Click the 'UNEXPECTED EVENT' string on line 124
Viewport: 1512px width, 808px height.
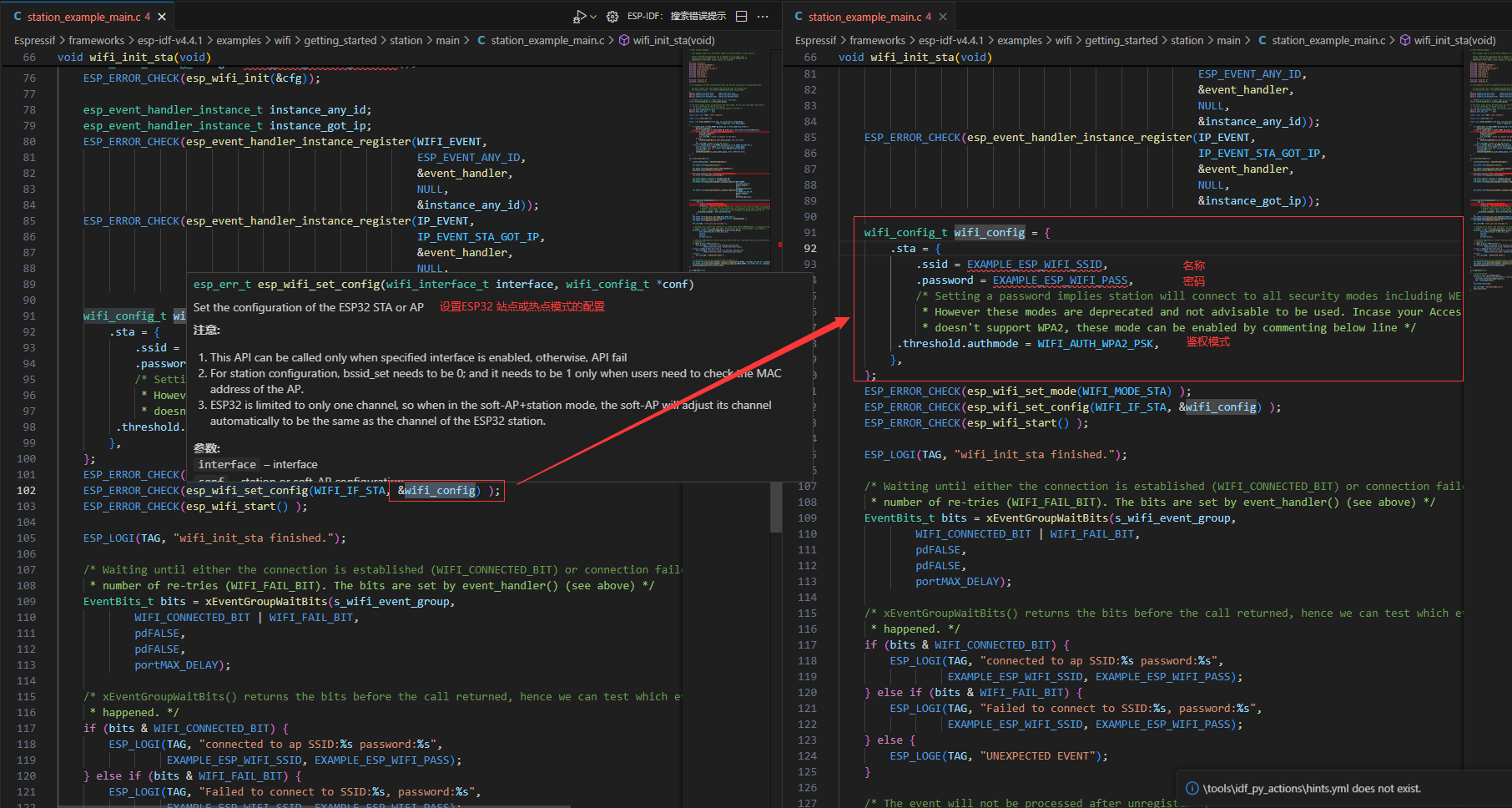pyautogui.click(x=1037, y=756)
